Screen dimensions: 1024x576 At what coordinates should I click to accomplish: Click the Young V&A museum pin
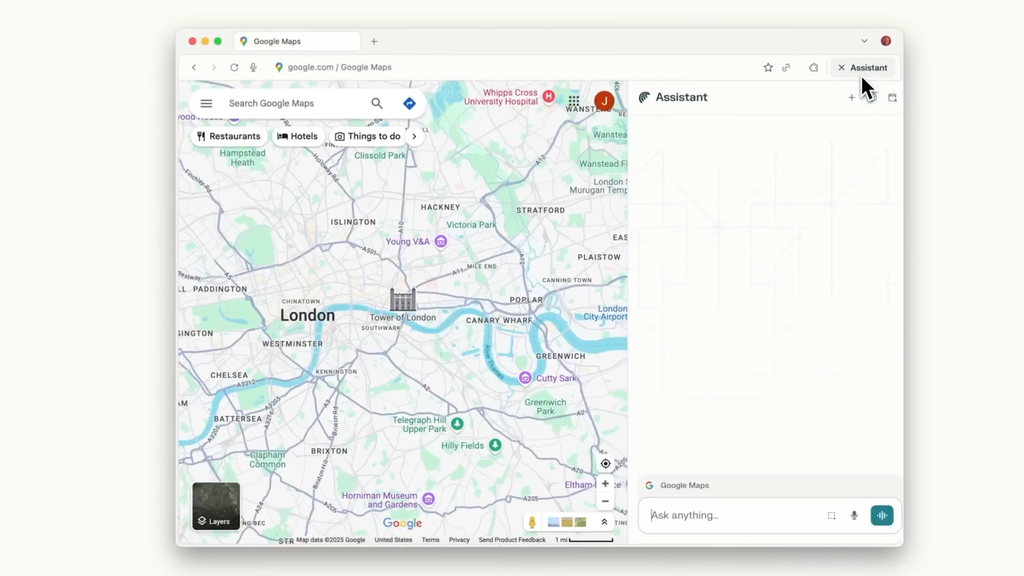[x=441, y=242]
